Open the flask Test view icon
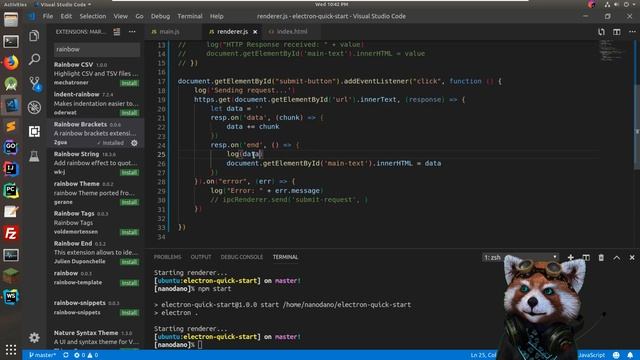Image resolution: width=640 pixels, height=360 pixels. [34, 156]
